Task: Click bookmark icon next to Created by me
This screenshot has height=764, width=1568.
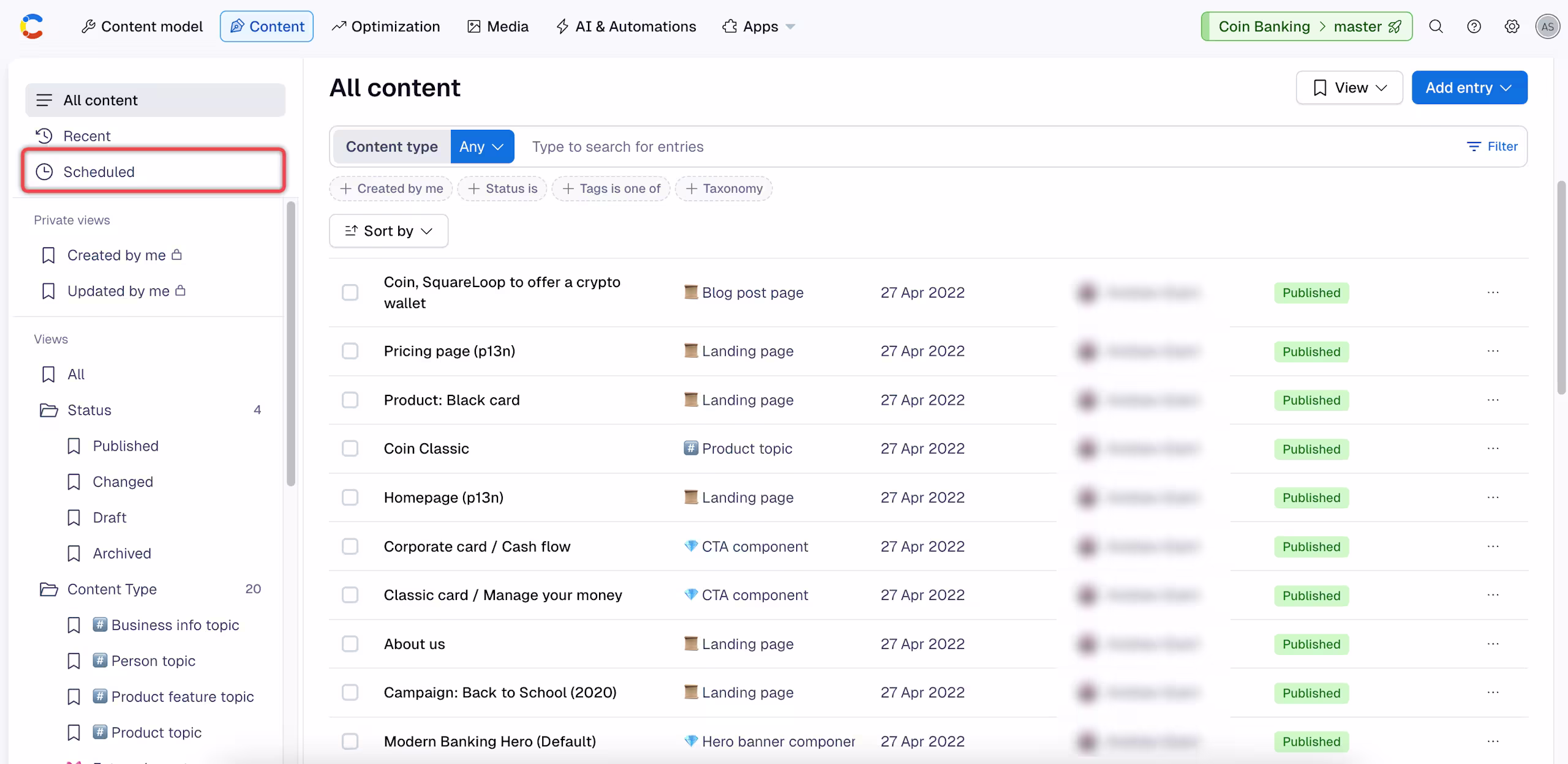Action: tap(48, 255)
